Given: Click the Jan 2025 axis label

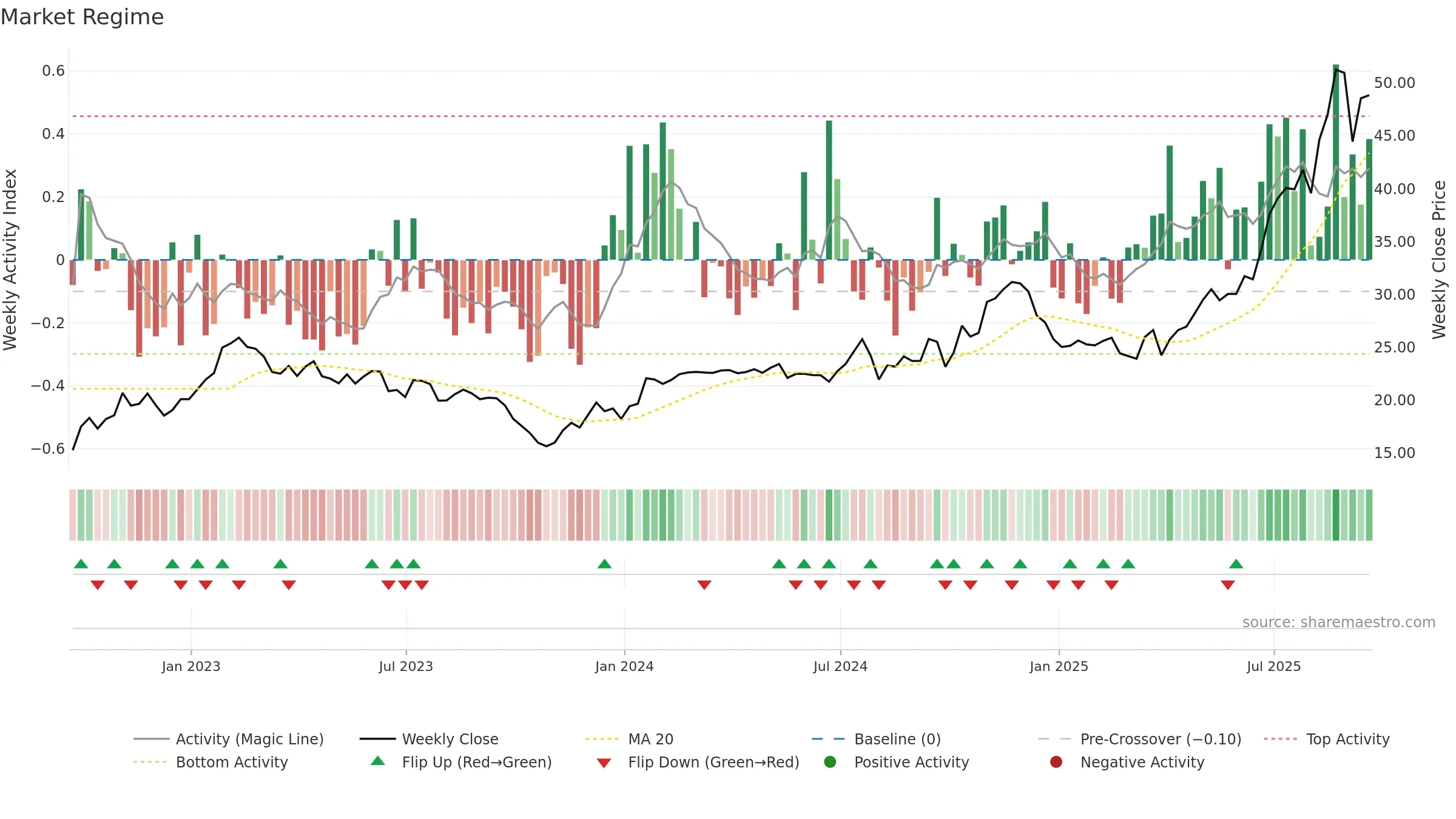Looking at the screenshot, I should tap(1059, 666).
